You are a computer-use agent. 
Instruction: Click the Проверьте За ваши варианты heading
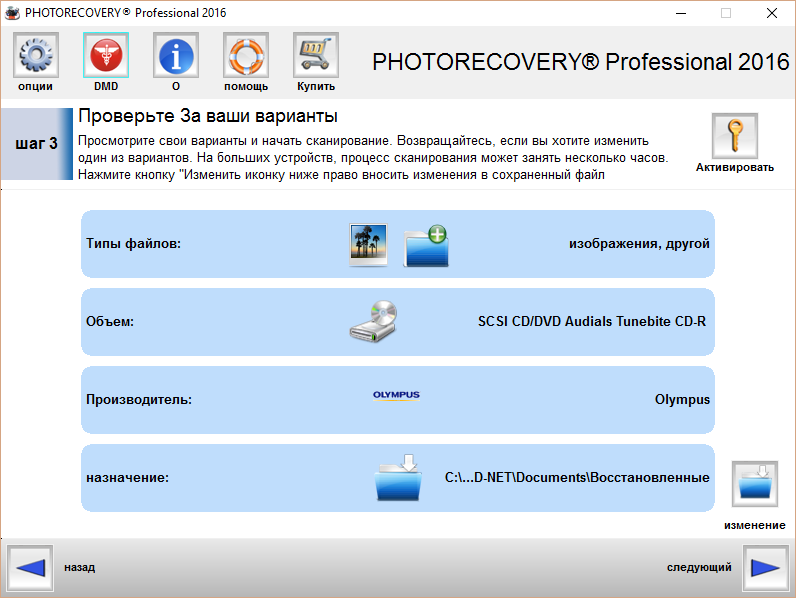tap(208, 116)
